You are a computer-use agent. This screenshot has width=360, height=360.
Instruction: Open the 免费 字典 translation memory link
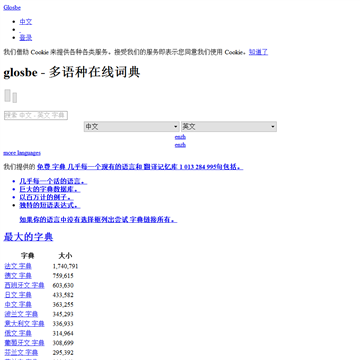tap(140, 167)
